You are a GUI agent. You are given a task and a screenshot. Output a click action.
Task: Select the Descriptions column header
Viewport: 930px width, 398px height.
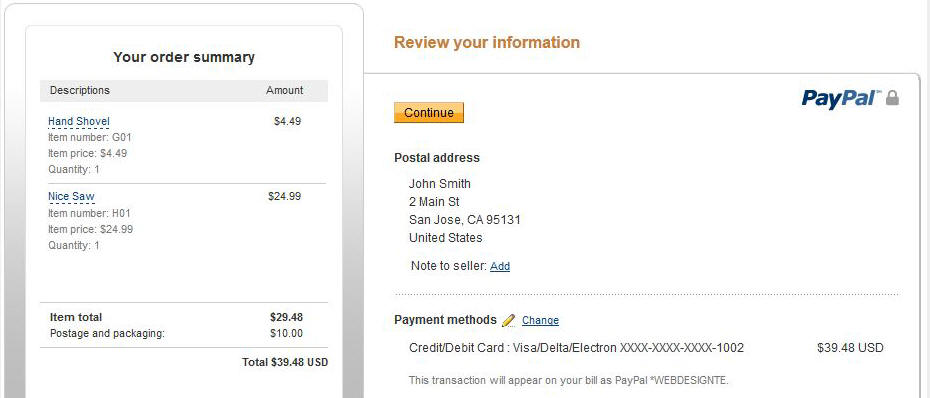(80, 91)
